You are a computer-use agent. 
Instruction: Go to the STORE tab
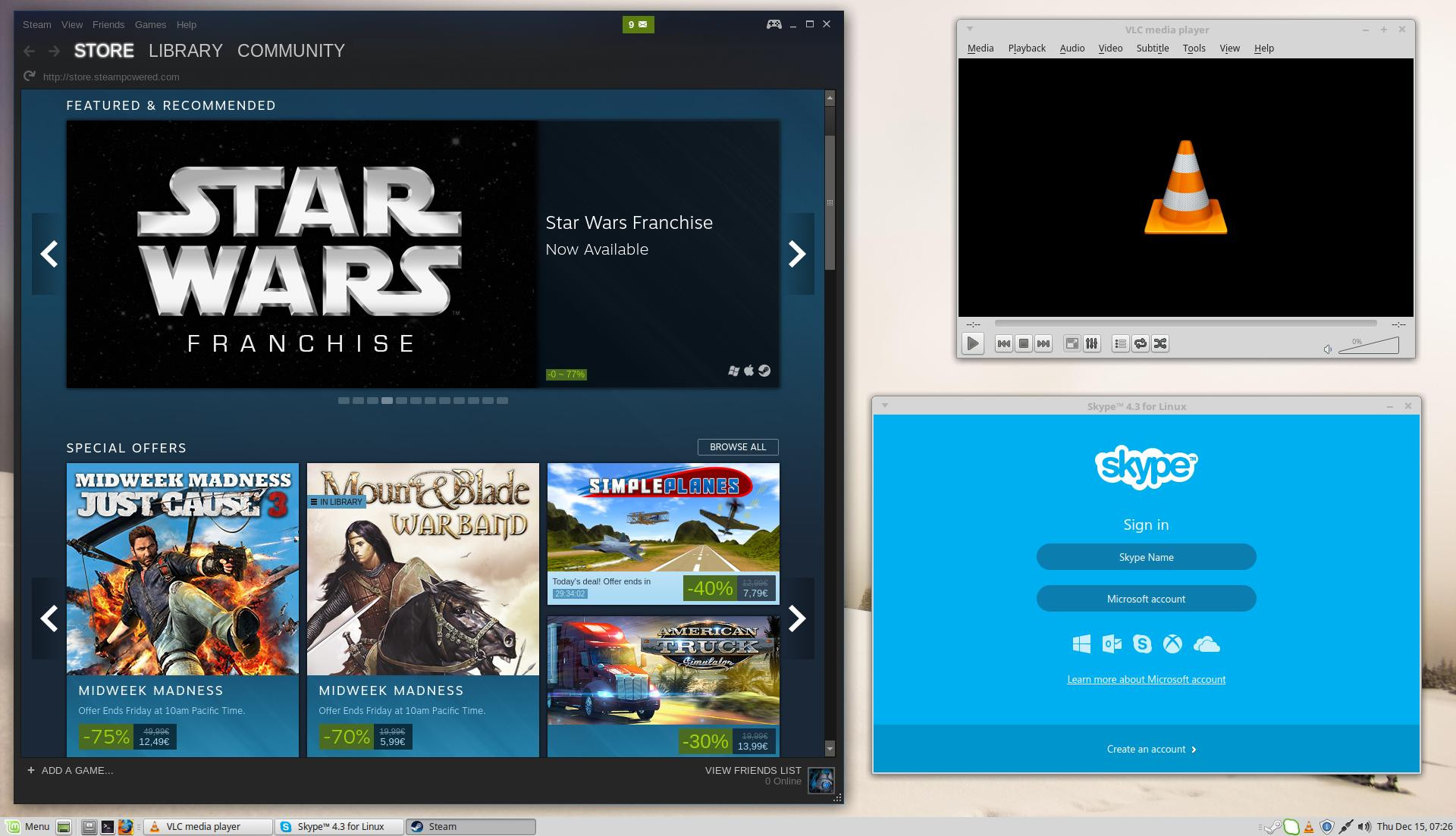pyautogui.click(x=104, y=51)
